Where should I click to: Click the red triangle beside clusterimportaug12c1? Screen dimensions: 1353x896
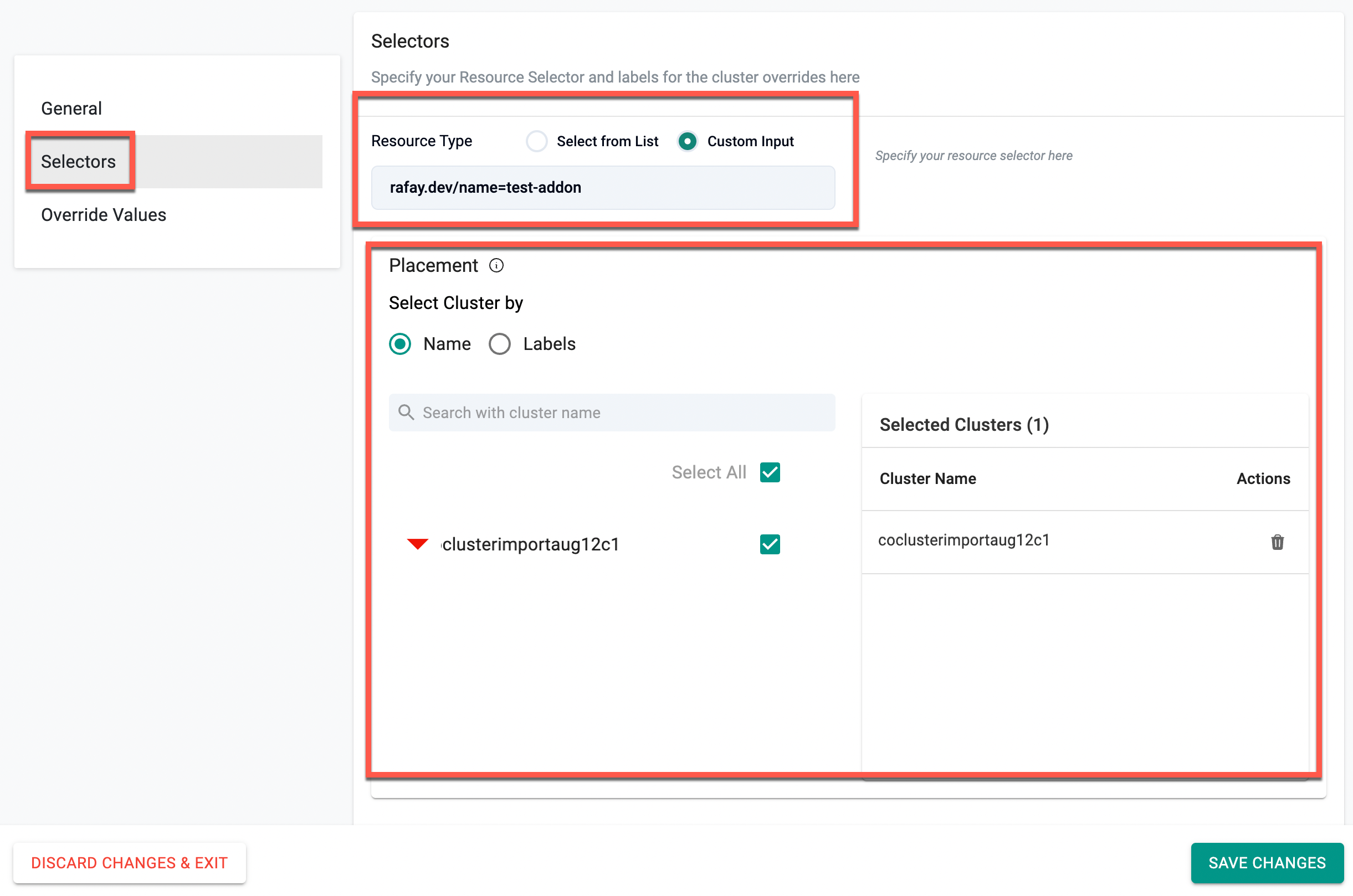point(417,544)
